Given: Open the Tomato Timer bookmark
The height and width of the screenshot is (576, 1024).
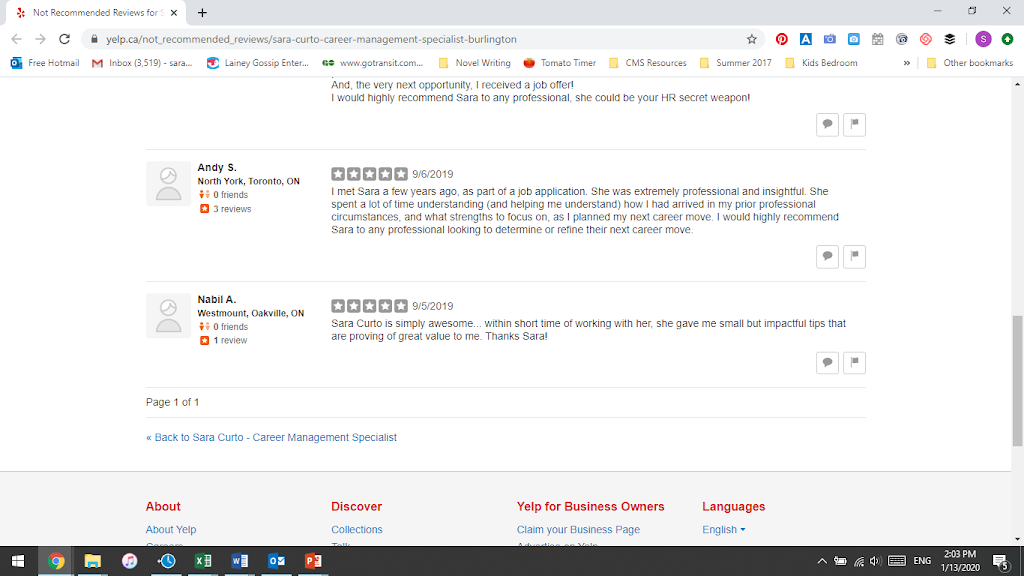Looking at the screenshot, I should 560,63.
